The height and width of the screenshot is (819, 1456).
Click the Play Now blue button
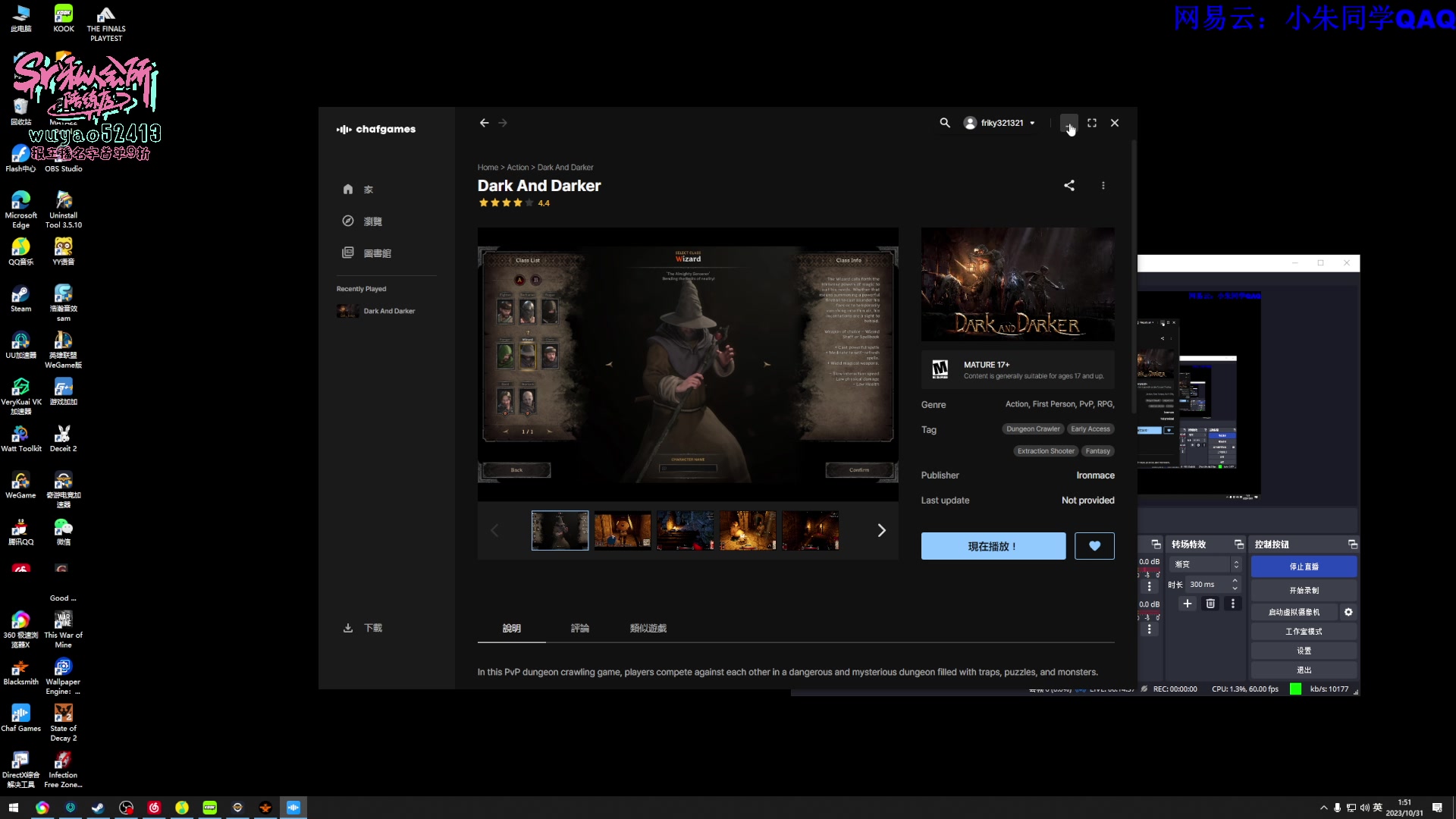pos(993,546)
